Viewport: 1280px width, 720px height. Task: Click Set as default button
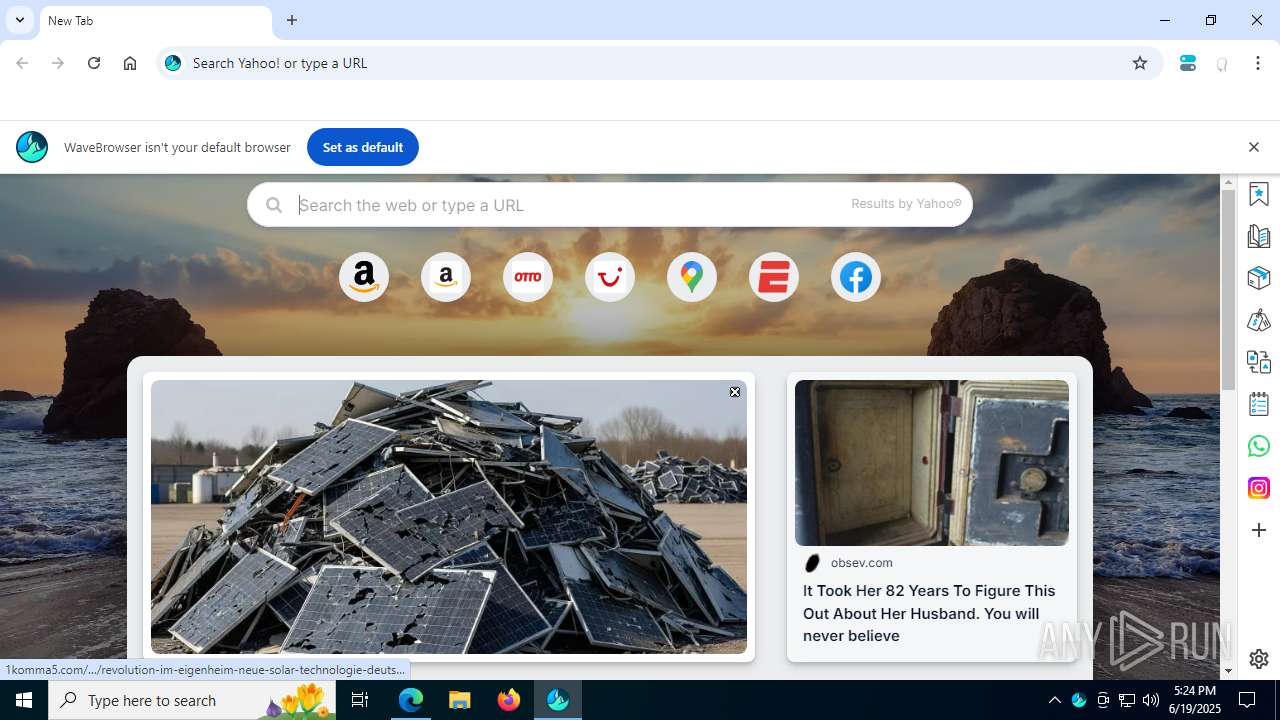pos(363,147)
